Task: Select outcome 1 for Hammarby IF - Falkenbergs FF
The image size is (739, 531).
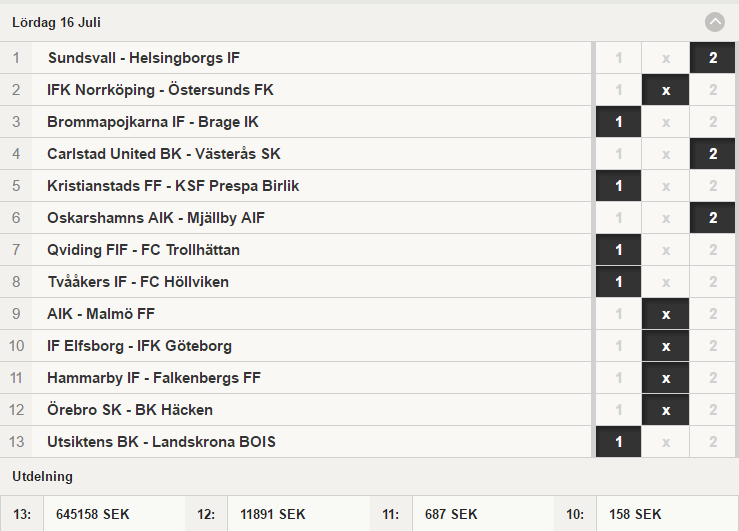Action: coord(618,378)
